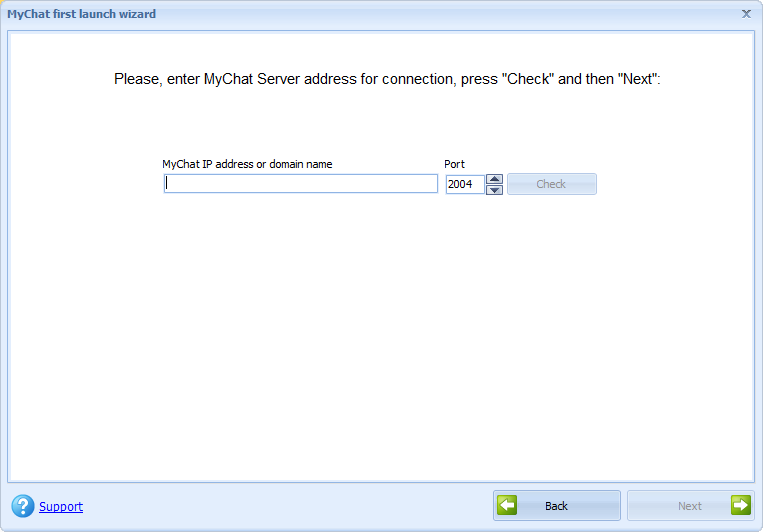Viewport: 763px width, 532px height.
Task: Click the quoted word "Next" in the instruction sentence
Action: 637,78
